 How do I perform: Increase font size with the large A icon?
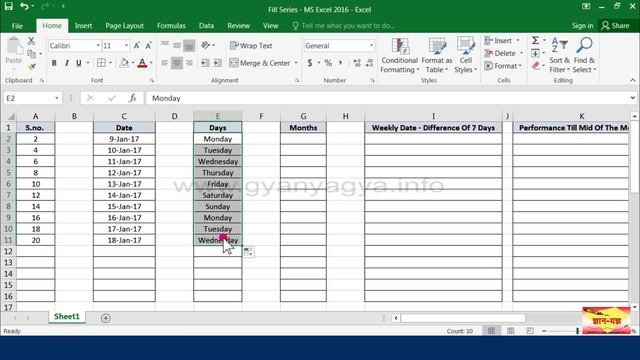pos(137,46)
